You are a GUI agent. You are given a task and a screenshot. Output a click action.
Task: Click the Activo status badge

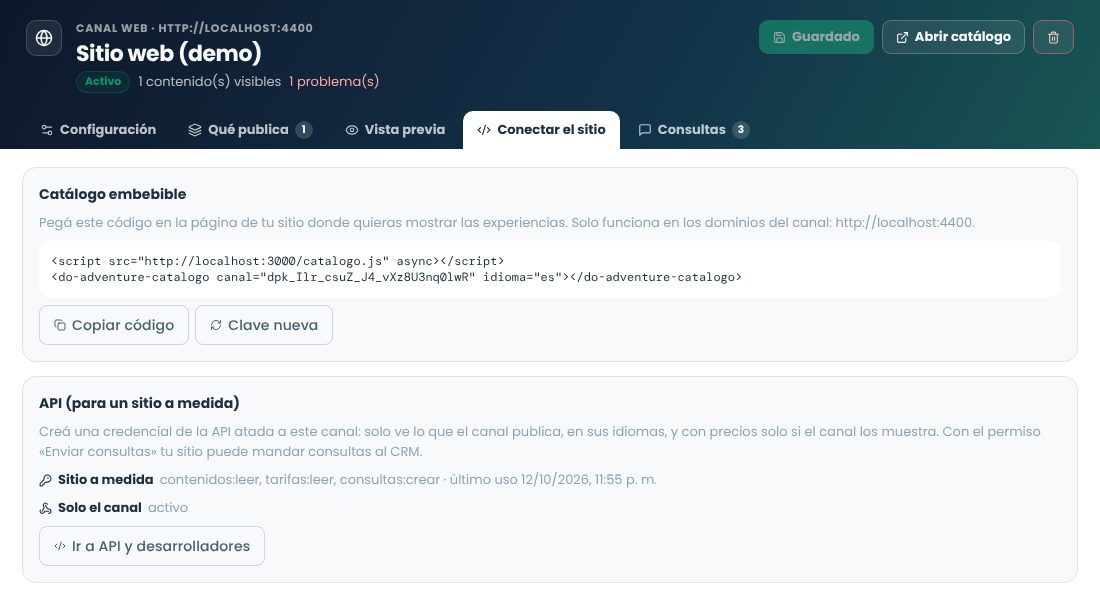pyautogui.click(x=103, y=81)
